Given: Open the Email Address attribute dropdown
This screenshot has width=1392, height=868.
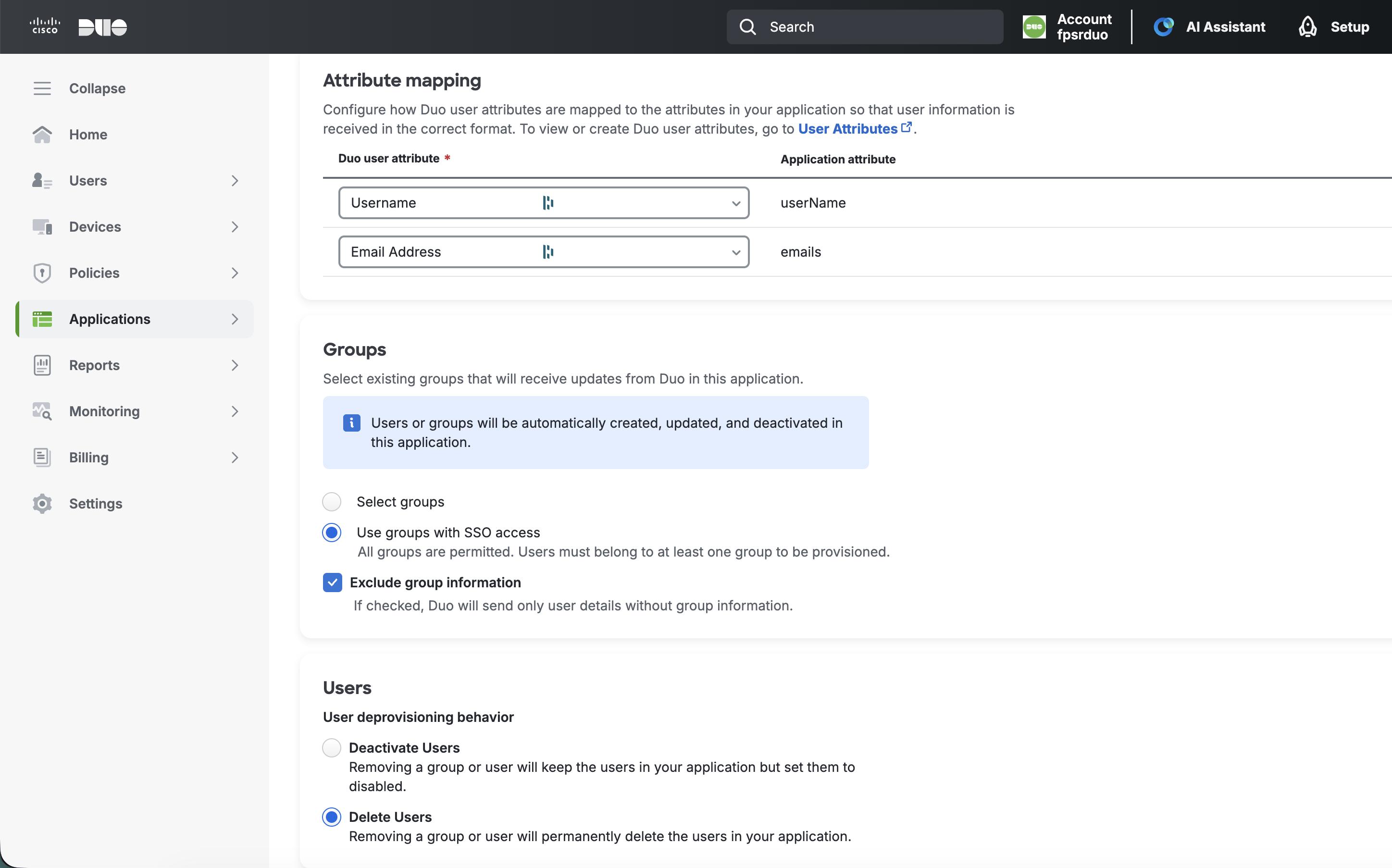Looking at the screenshot, I should 544,252.
